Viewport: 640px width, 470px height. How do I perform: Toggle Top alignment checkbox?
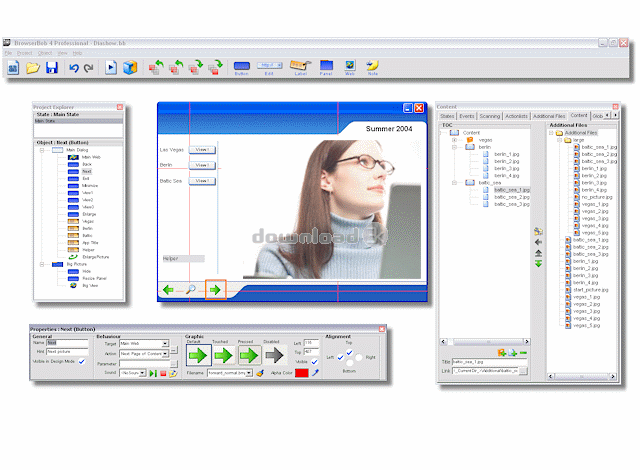[x=349, y=352]
